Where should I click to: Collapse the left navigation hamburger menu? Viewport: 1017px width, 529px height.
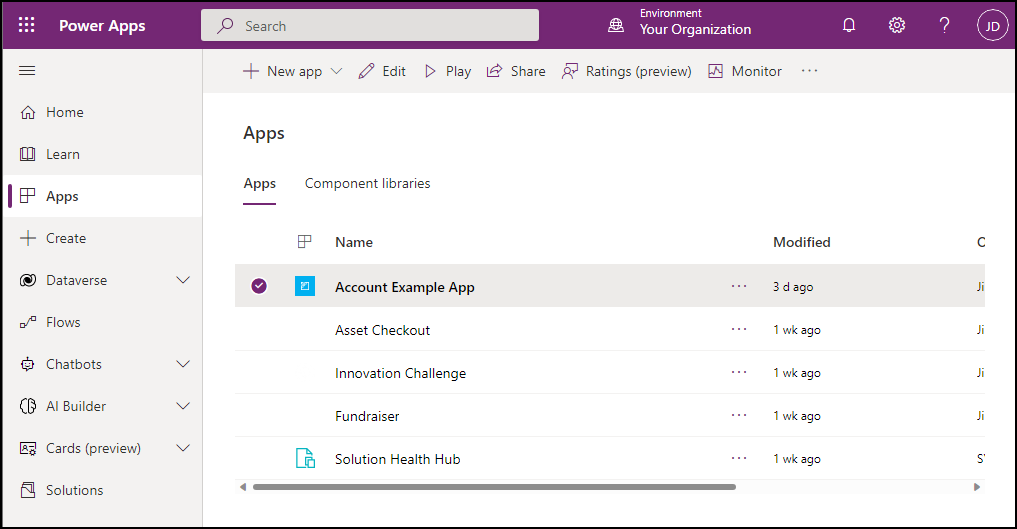point(27,71)
